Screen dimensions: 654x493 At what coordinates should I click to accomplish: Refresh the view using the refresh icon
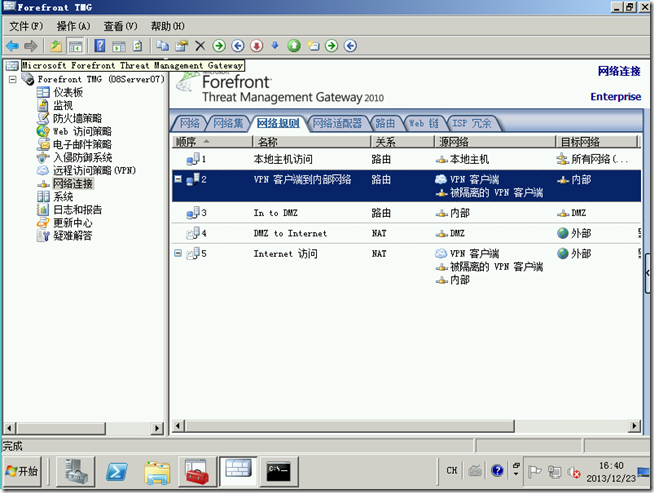138,46
